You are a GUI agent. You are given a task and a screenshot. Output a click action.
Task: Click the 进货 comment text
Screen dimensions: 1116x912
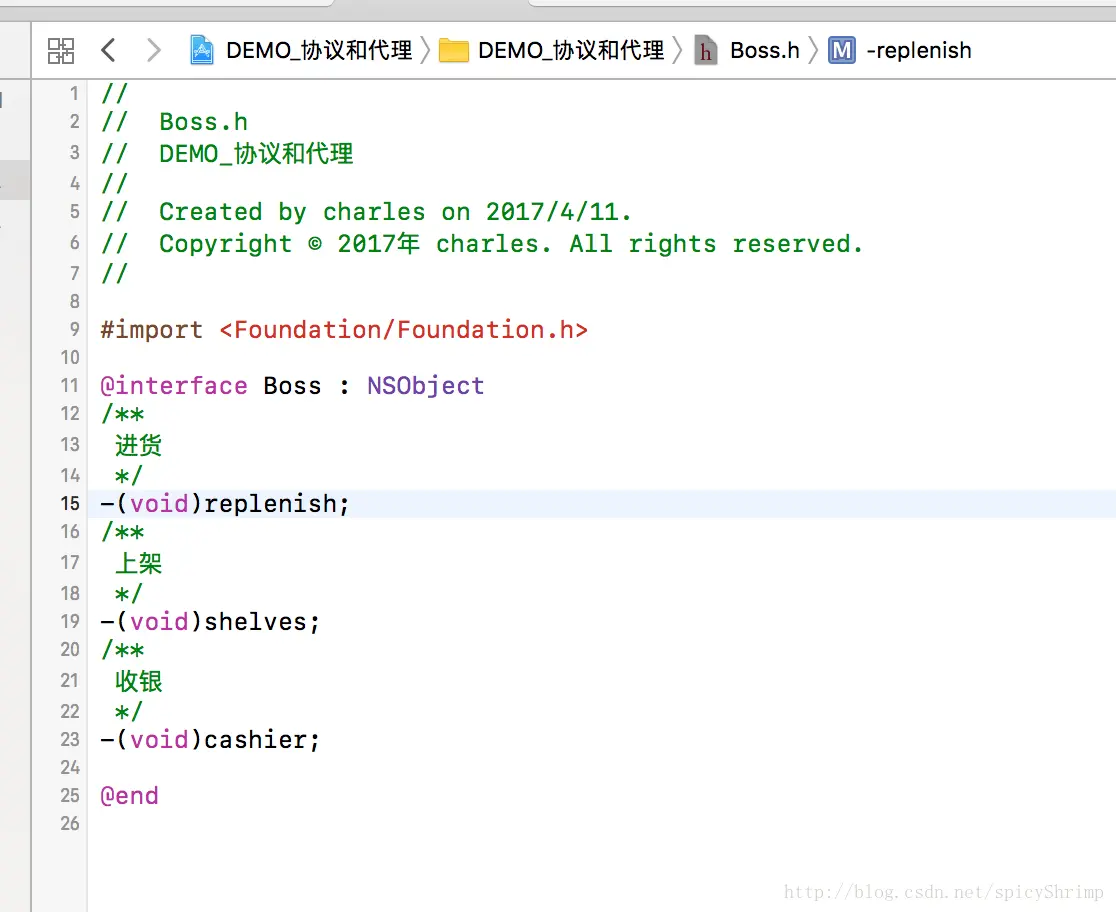(139, 445)
